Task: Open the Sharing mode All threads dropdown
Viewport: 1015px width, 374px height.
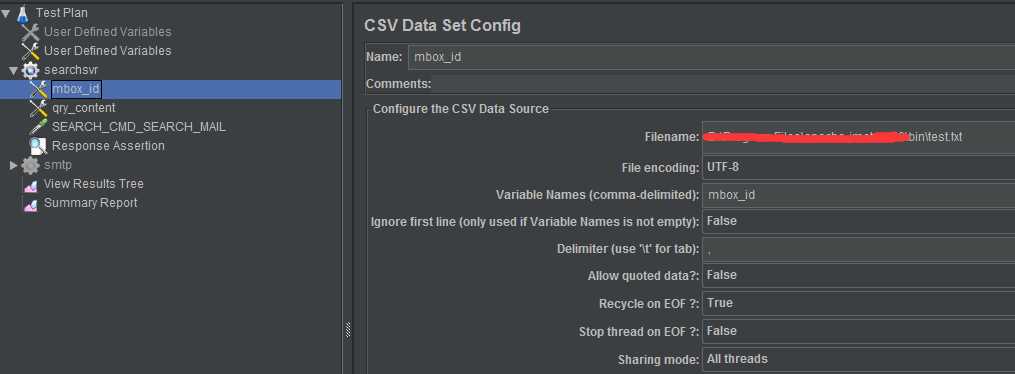Action: [x=858, y=358]
